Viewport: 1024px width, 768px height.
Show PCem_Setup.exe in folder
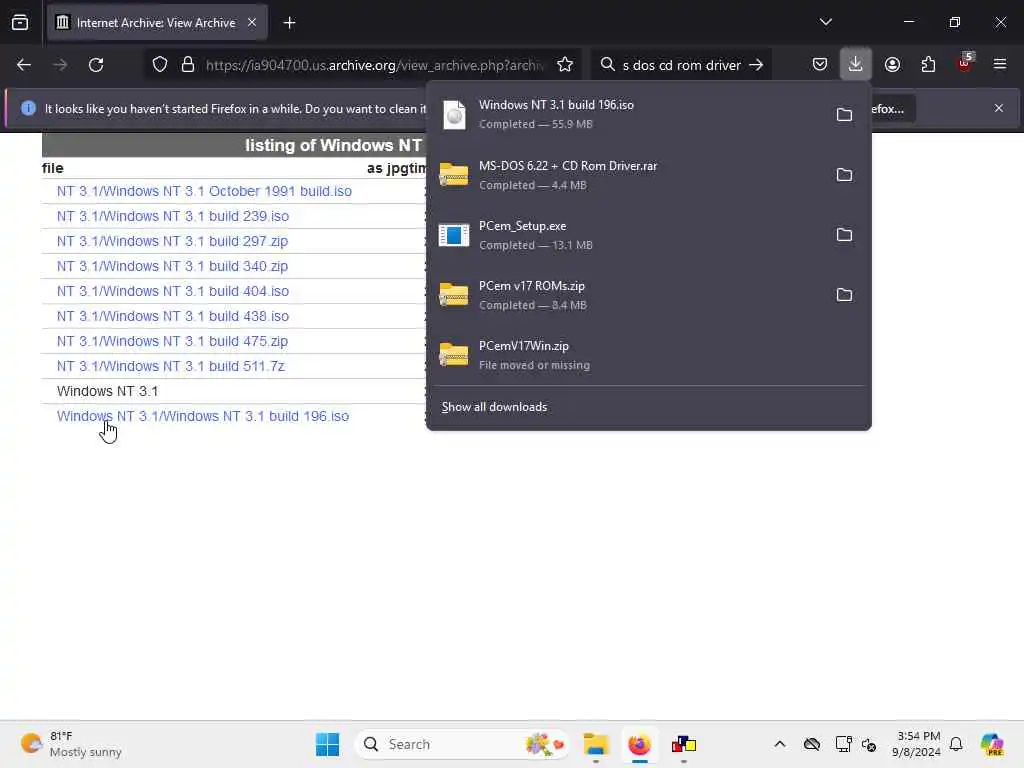tap(844, 234)
